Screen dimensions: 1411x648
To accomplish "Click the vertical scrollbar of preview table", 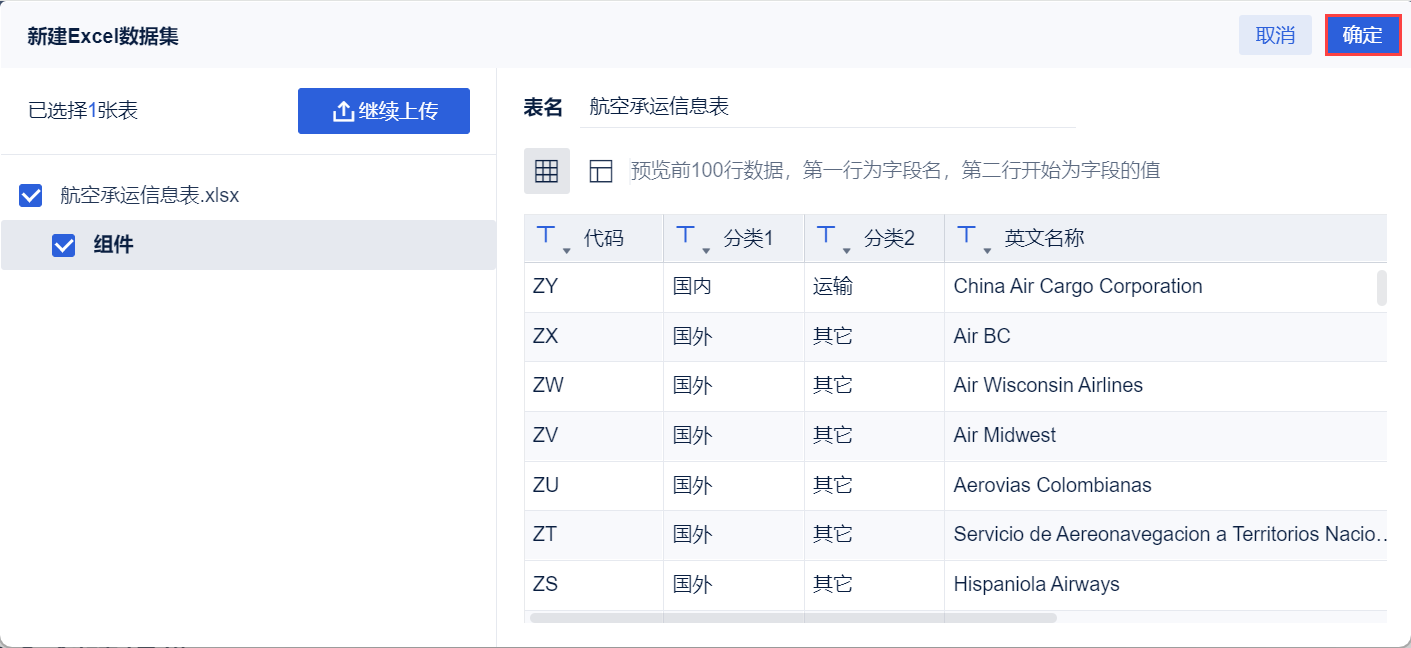I will pyautogui.click(x=1382, y=287).
